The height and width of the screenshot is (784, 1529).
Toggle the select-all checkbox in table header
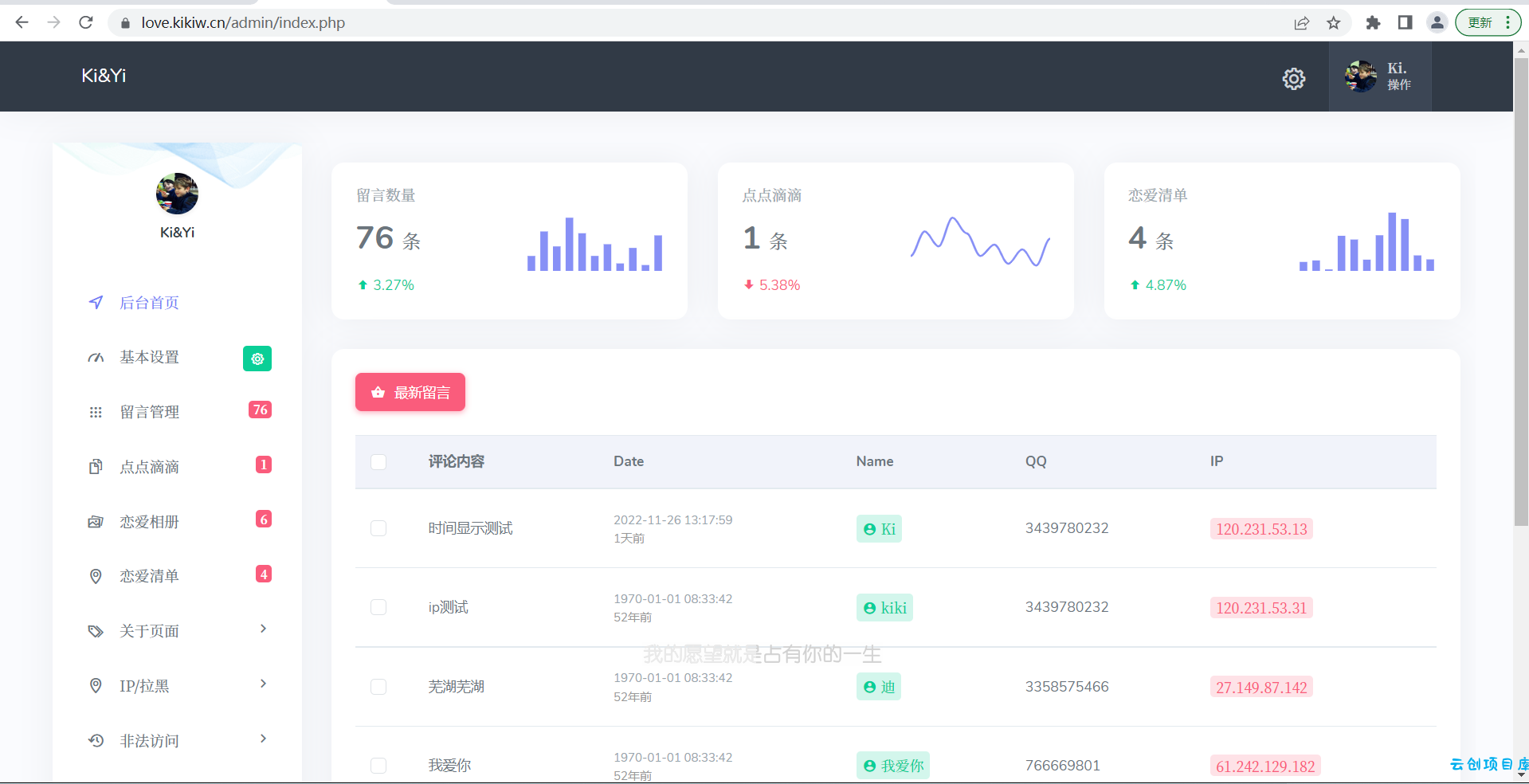pos(378,462)
